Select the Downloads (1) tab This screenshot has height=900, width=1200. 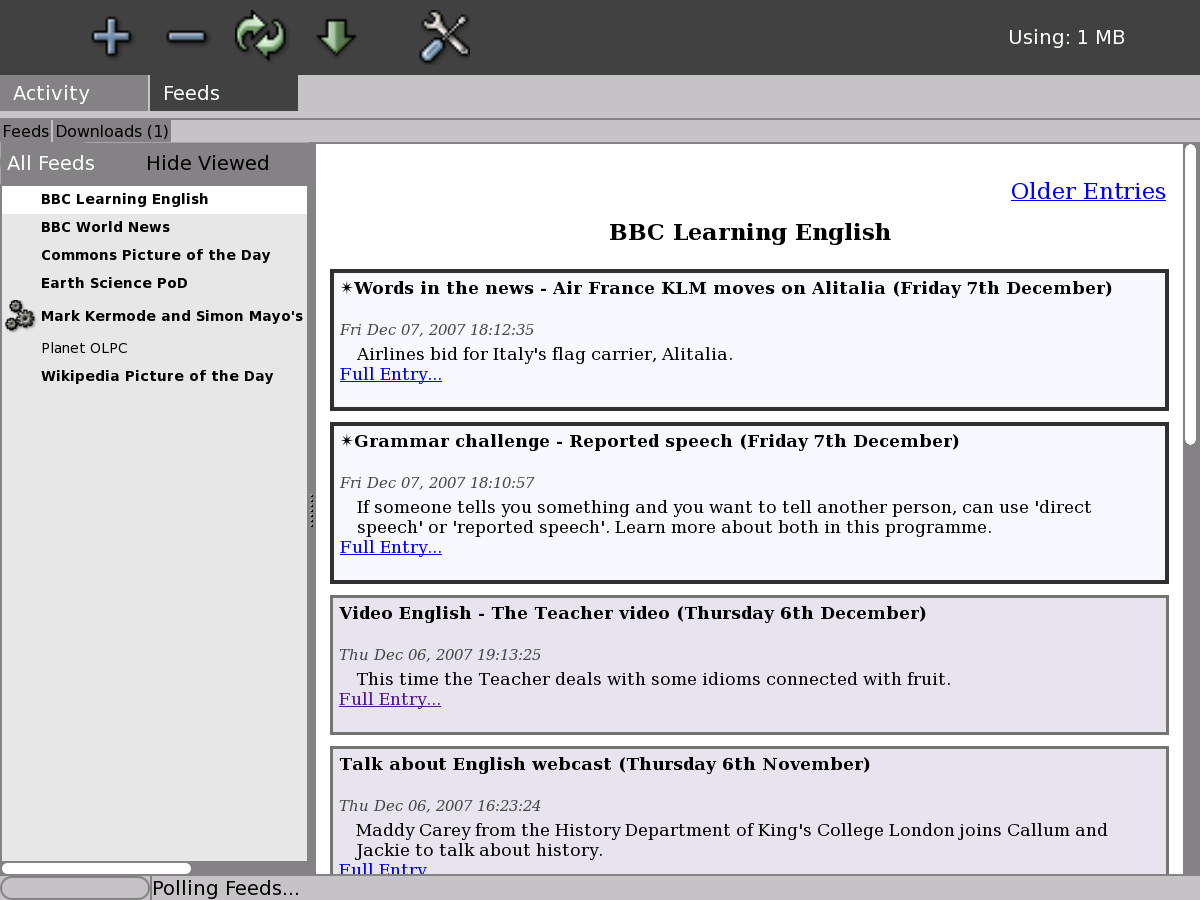pyautogui.click(x=112, y=131)
